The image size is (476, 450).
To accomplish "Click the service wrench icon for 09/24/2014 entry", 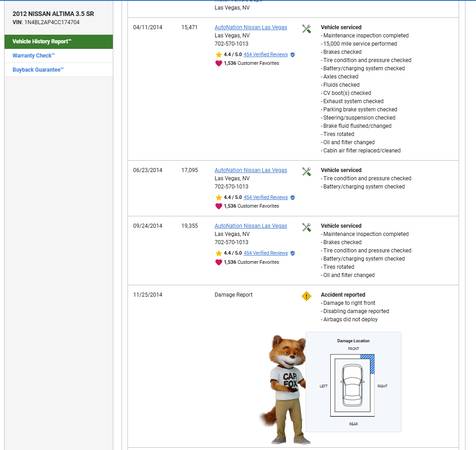I will click(306, 227).
